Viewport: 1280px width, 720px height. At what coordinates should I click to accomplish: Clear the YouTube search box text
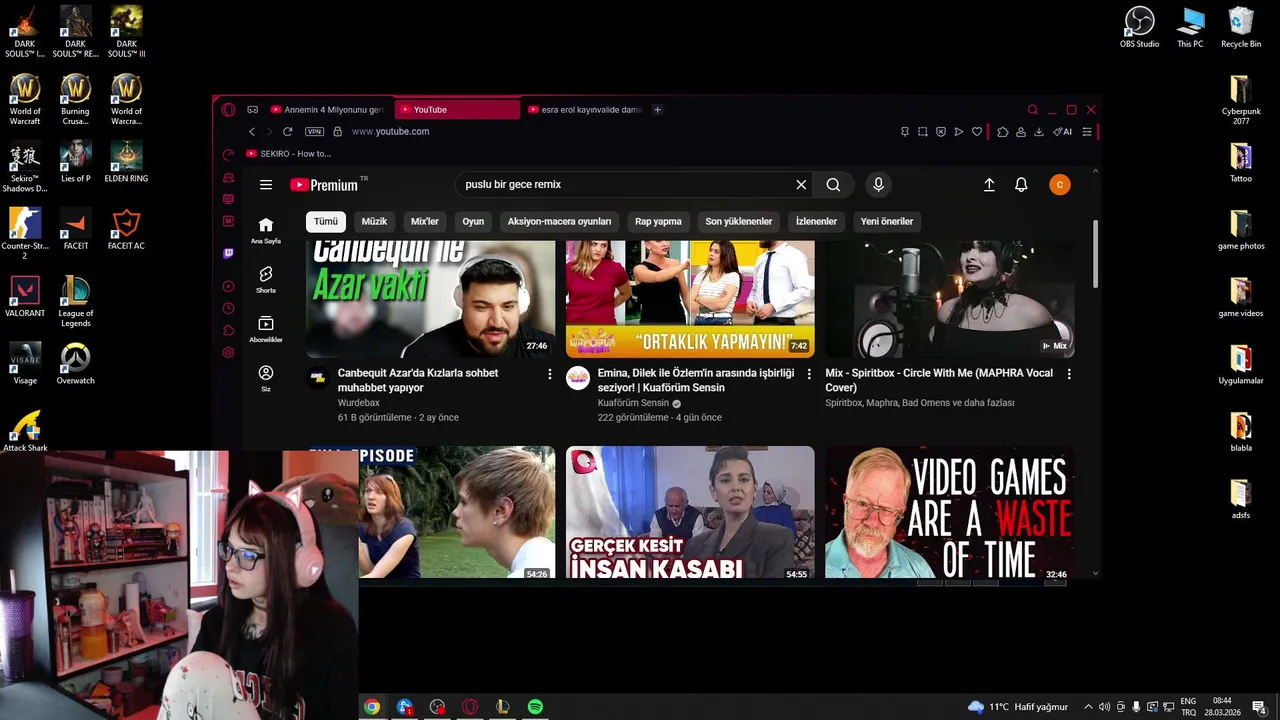click(x=801, y=185)
